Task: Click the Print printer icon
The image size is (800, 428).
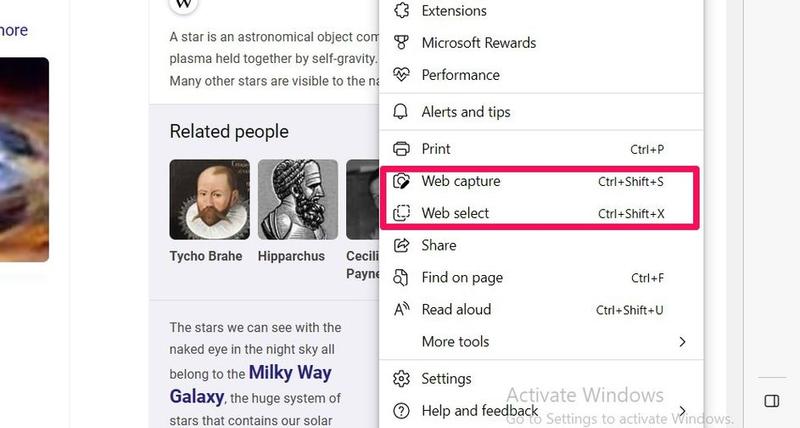Action: (402, 149)
